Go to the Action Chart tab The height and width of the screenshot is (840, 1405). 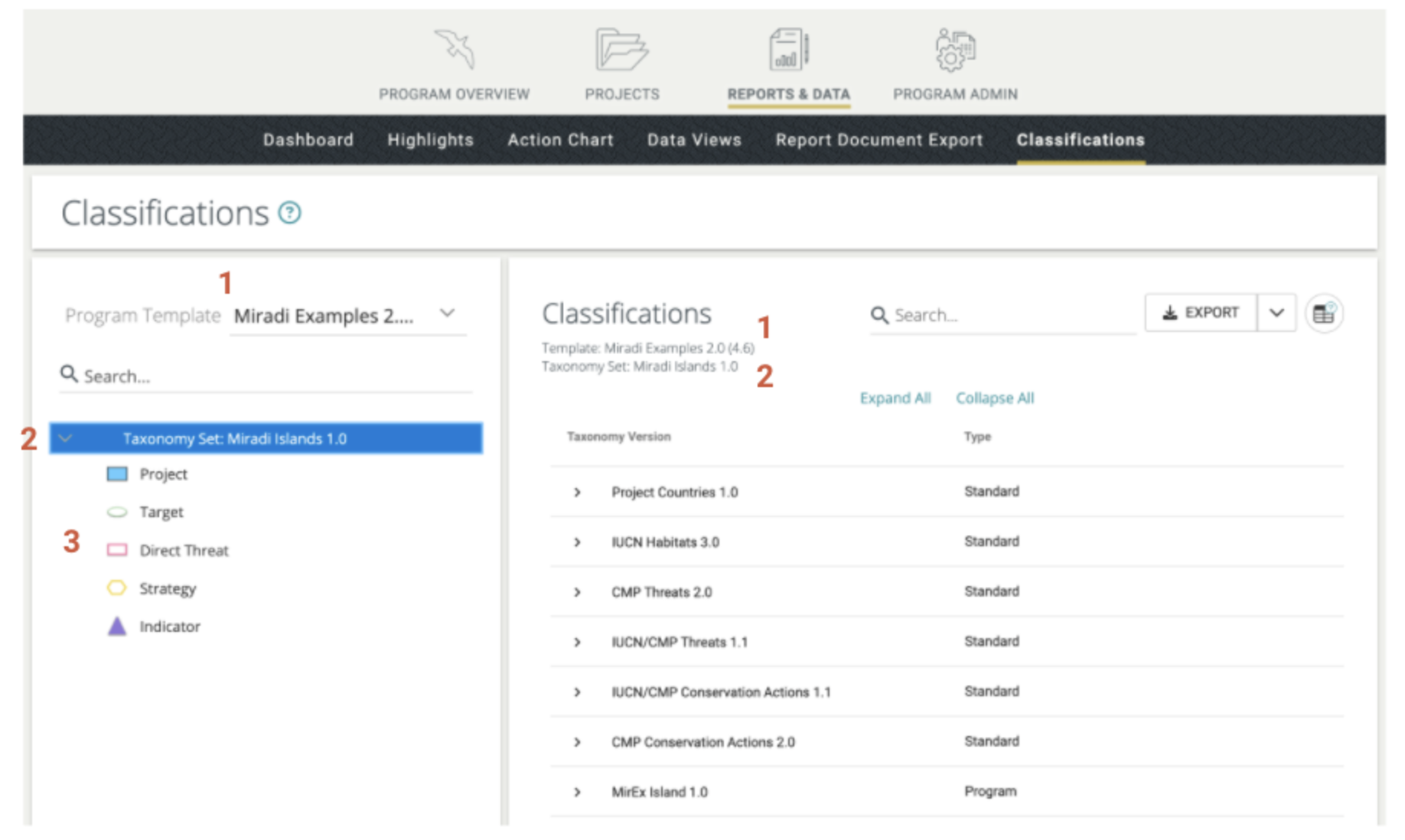click(560, 140)
